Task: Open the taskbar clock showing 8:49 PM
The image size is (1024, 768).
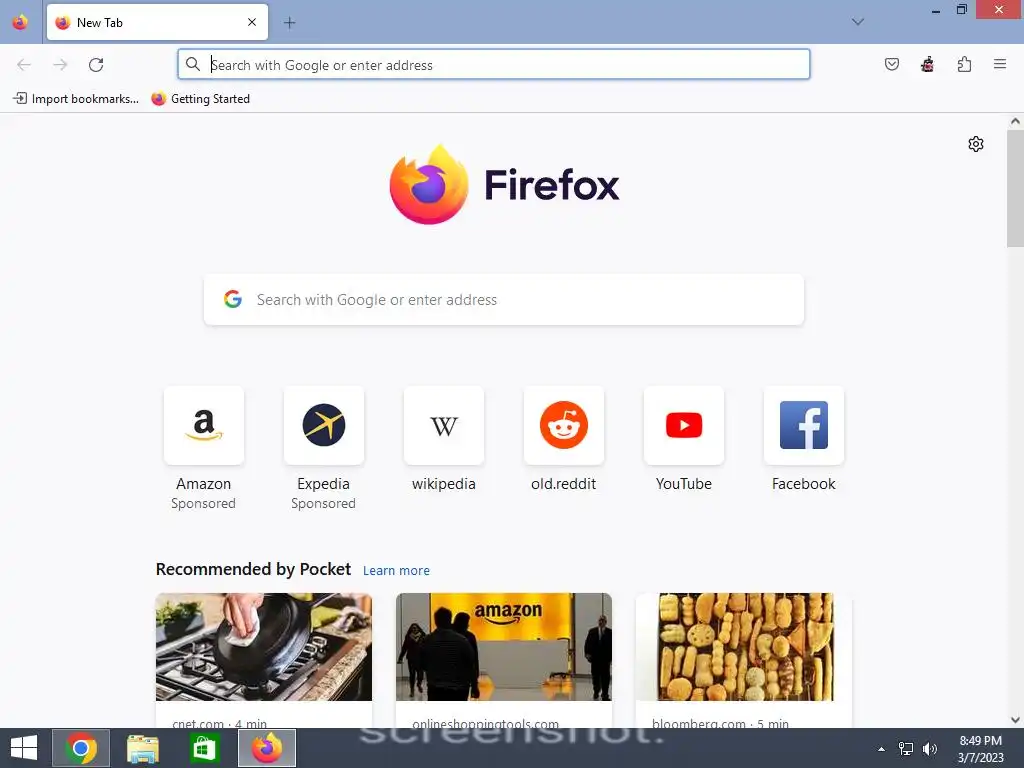Action: [980, 749]
